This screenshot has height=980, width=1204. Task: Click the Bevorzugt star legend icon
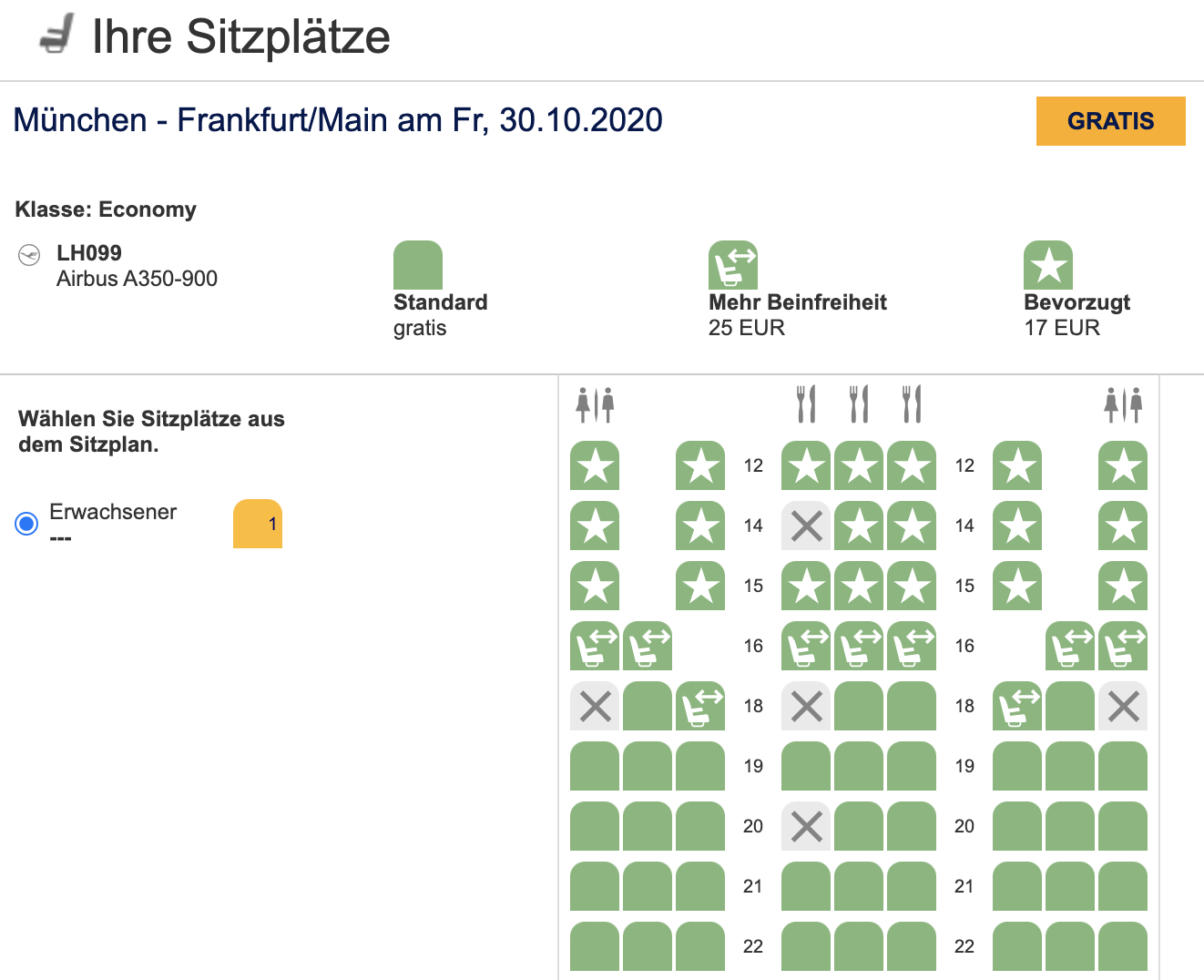click(x=1048, y=265)
